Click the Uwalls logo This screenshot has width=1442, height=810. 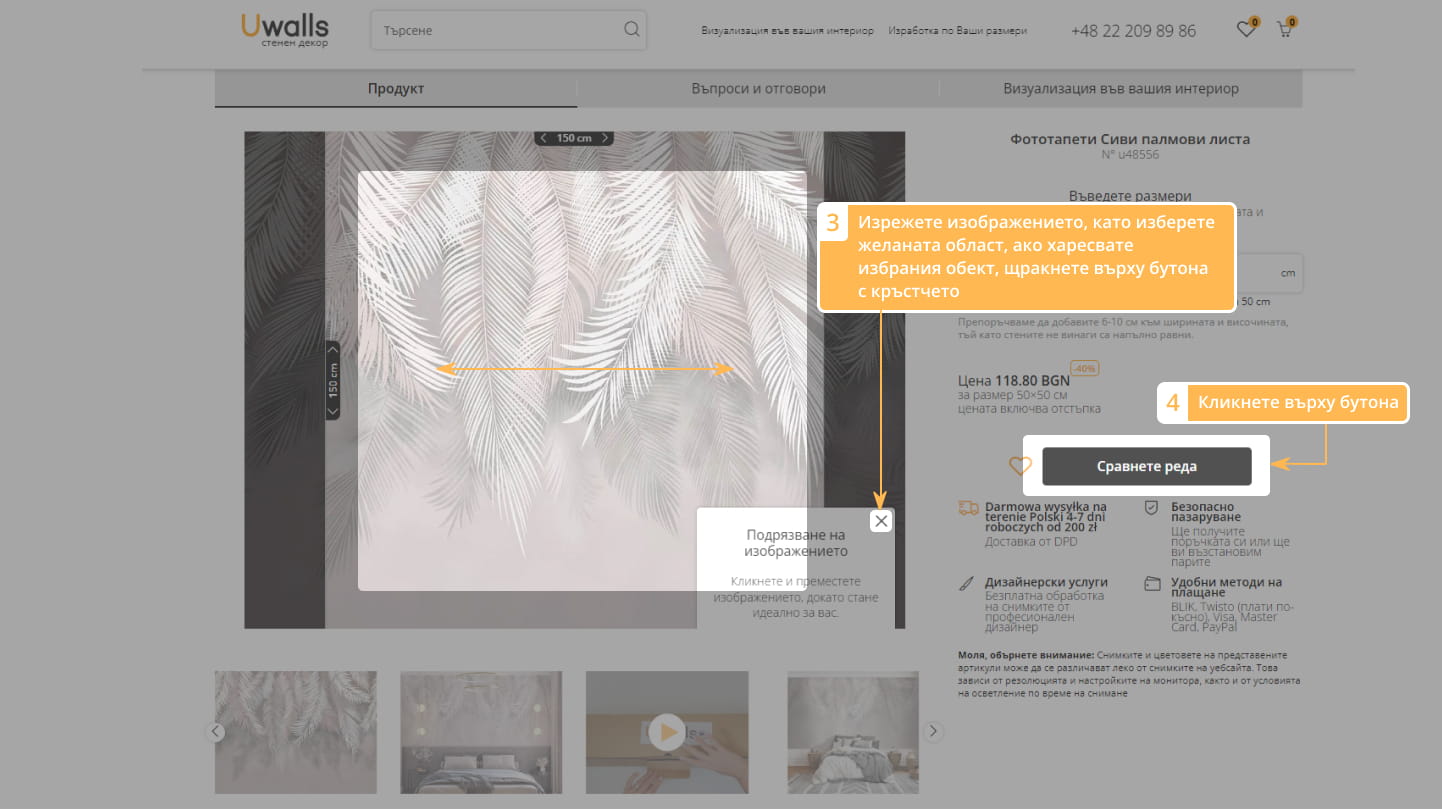tap(285, 29)
